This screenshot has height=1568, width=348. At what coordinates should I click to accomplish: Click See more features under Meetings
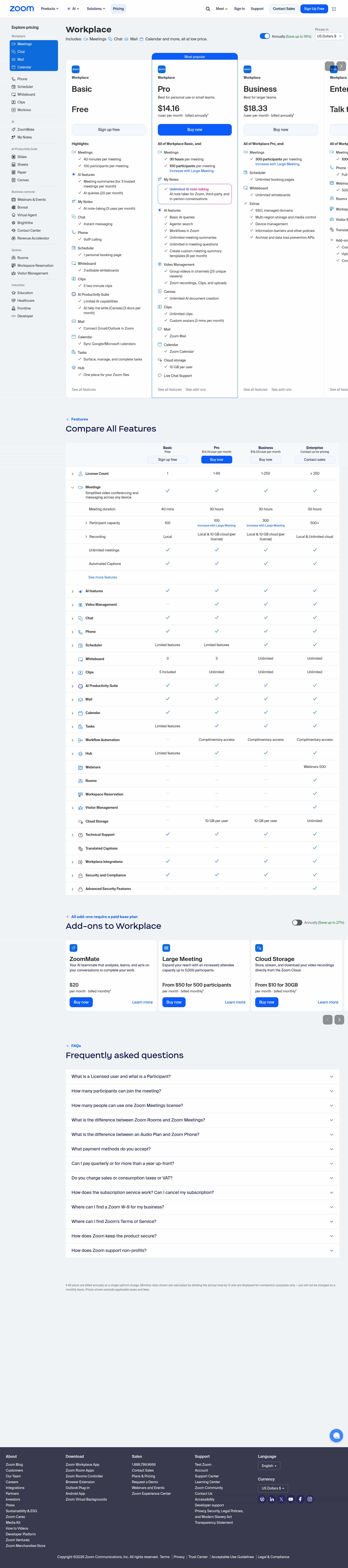tap(103, 577)
